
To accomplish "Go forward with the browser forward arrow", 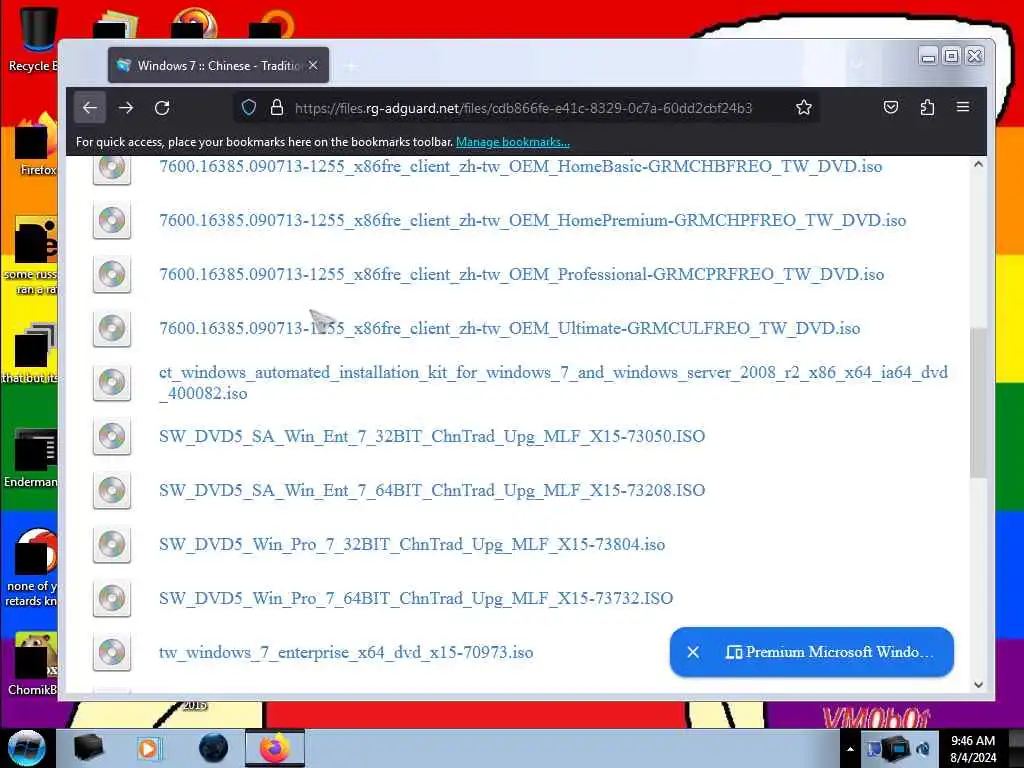I will 126,108.
